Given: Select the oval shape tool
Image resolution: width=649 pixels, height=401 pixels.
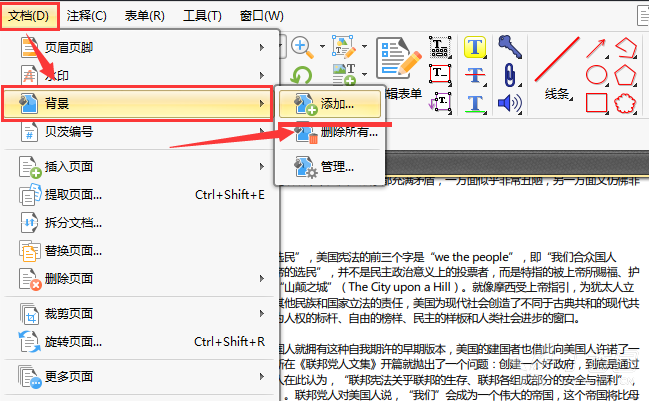Looking at the screenshot, I should [x=597, y=75].
